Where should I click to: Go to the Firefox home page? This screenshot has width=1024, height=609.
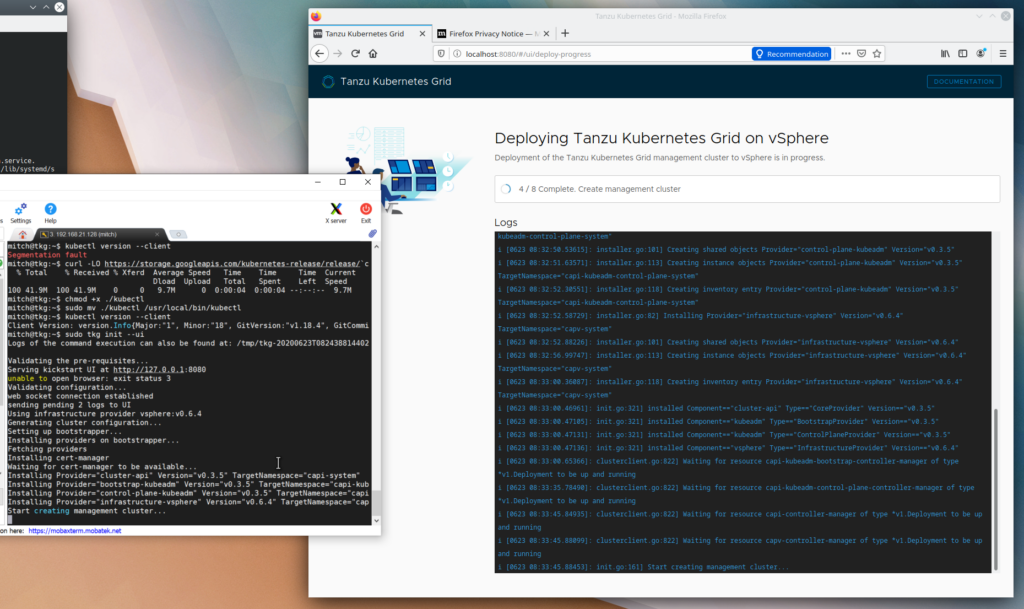[x=373, y=54]
